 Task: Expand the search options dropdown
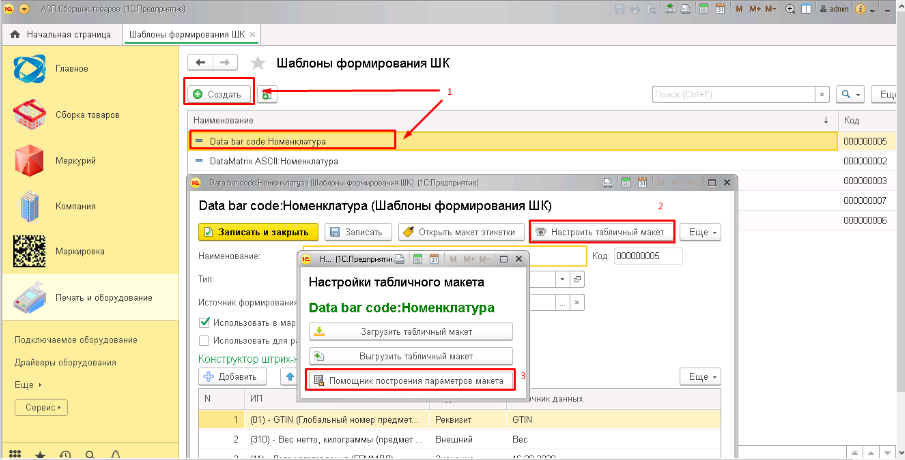point(851,95)
